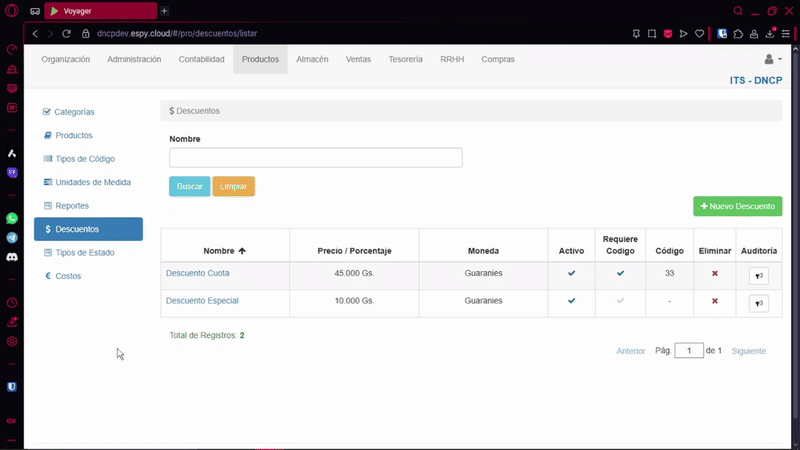Toggle Requiere Codigo for Descuento Especial
Screen dimensions: 800x450
click(620, 301)
